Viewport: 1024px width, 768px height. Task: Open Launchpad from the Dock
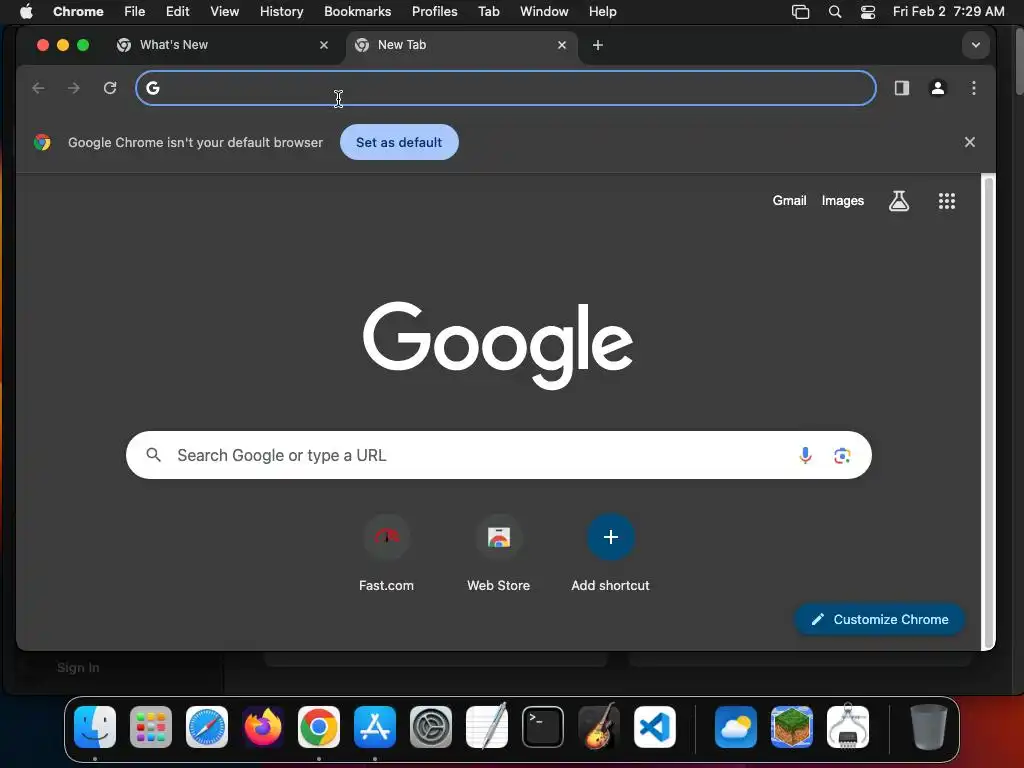tap(151, 727)
